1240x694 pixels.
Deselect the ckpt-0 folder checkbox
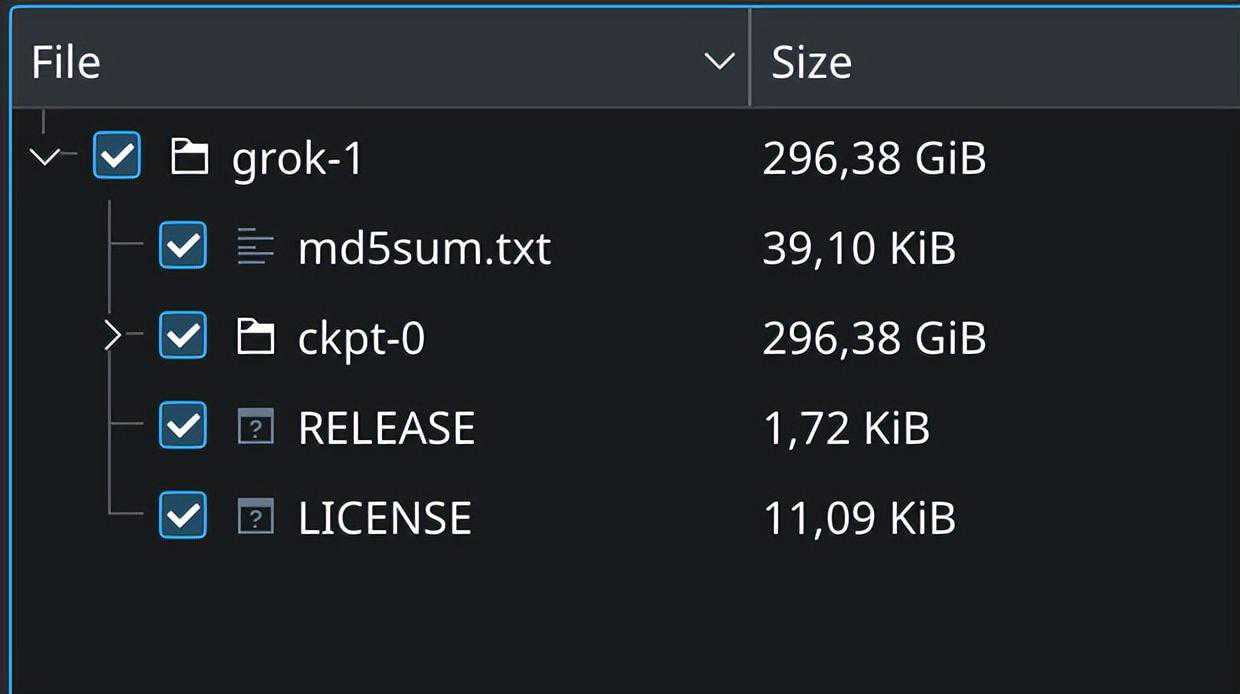click(183, 337)
